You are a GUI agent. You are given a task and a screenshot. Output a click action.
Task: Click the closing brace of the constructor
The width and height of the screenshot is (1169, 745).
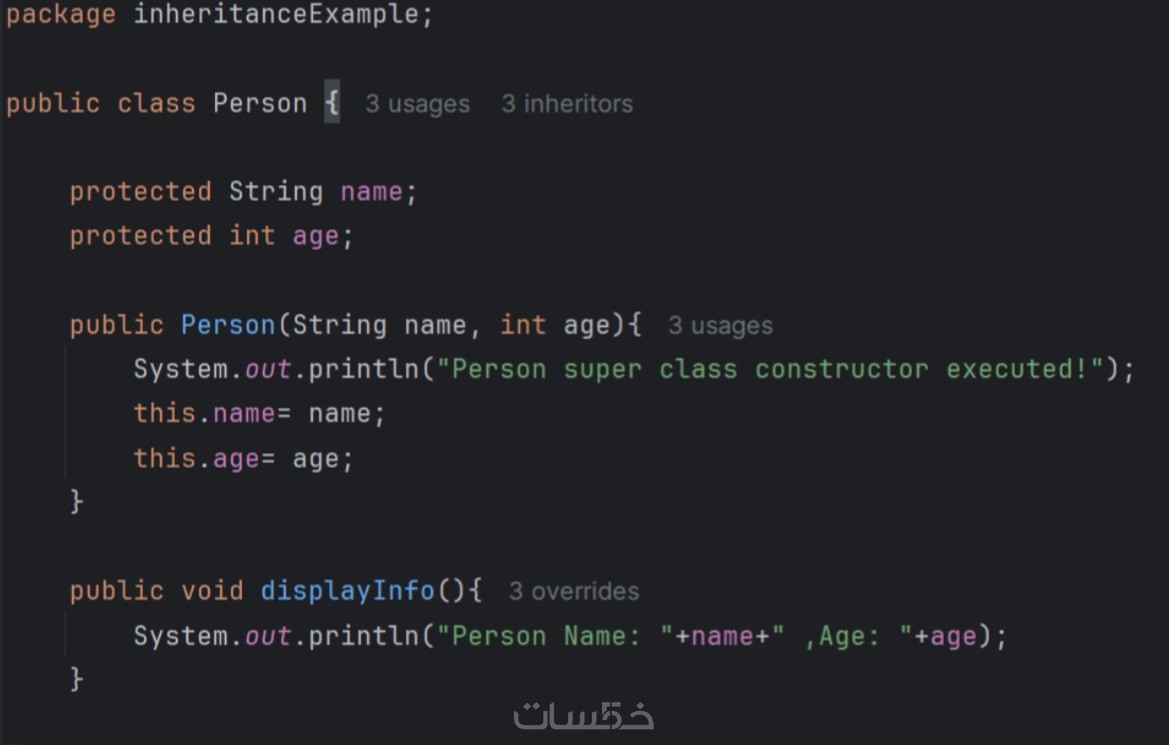(x=77, y=501)
